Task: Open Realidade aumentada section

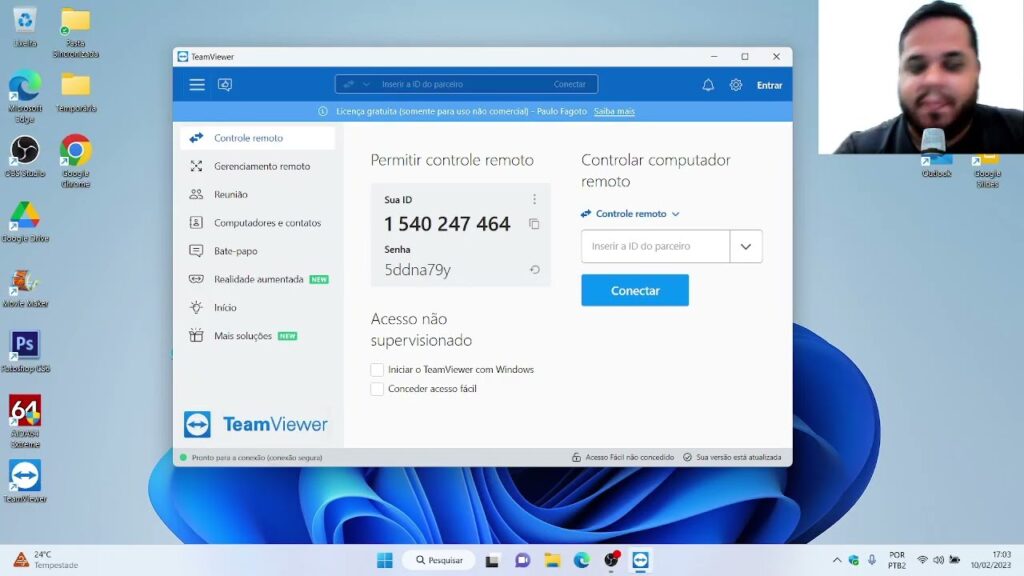Action: (257, 279)
